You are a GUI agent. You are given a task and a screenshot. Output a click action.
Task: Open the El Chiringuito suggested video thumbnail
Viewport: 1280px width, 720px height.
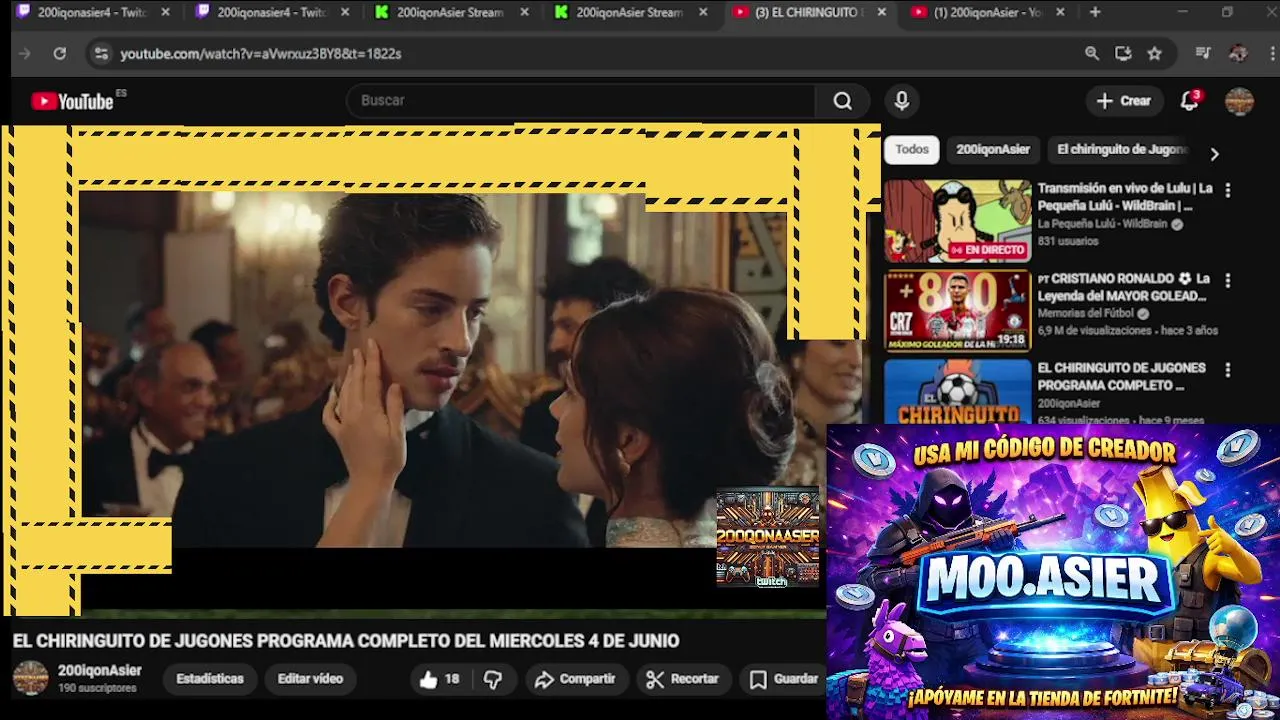point(957,392)
